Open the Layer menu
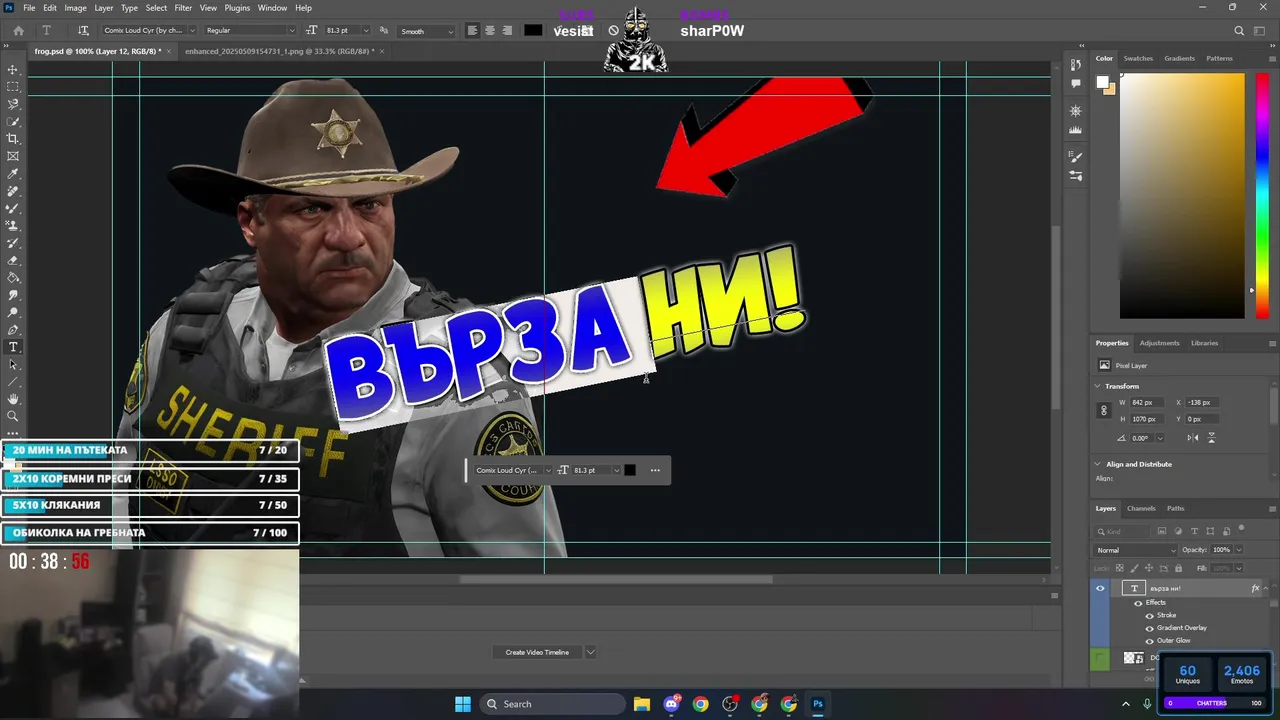 (104, 8)
